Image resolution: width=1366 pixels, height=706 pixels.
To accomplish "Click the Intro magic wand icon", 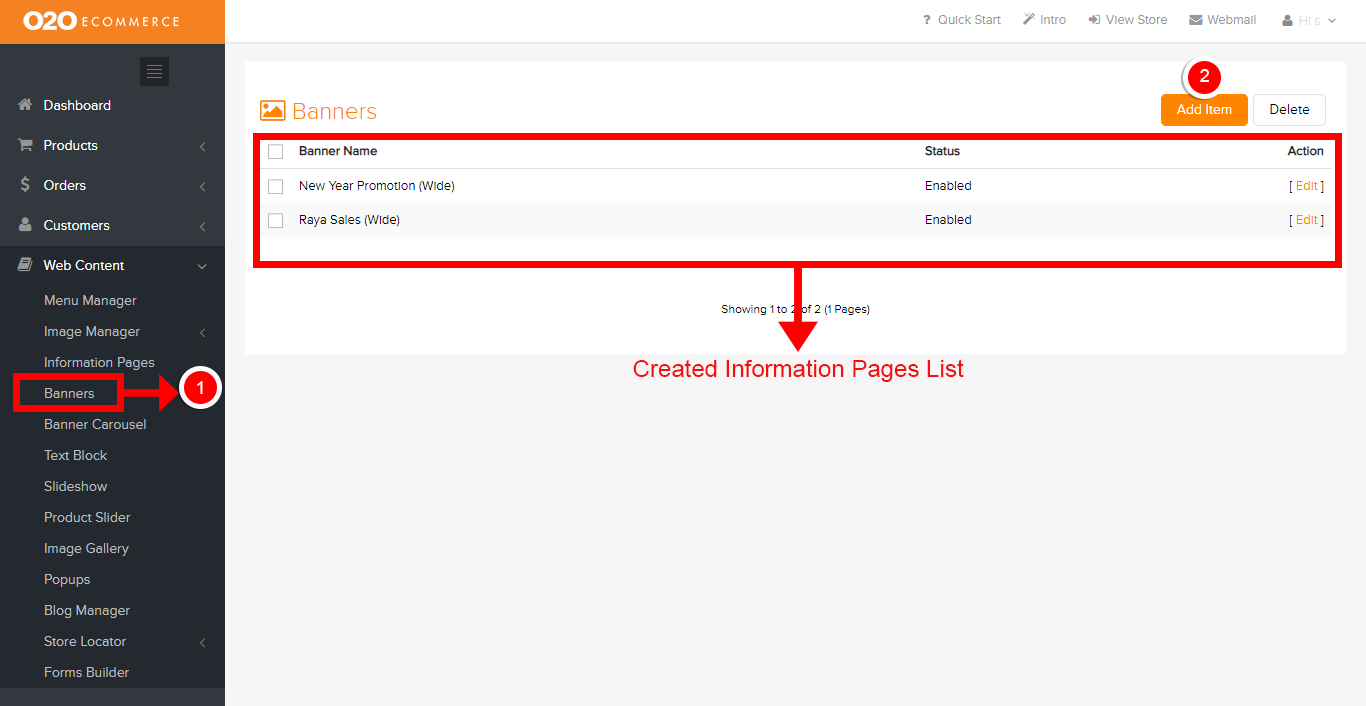I will point(1029,20).
